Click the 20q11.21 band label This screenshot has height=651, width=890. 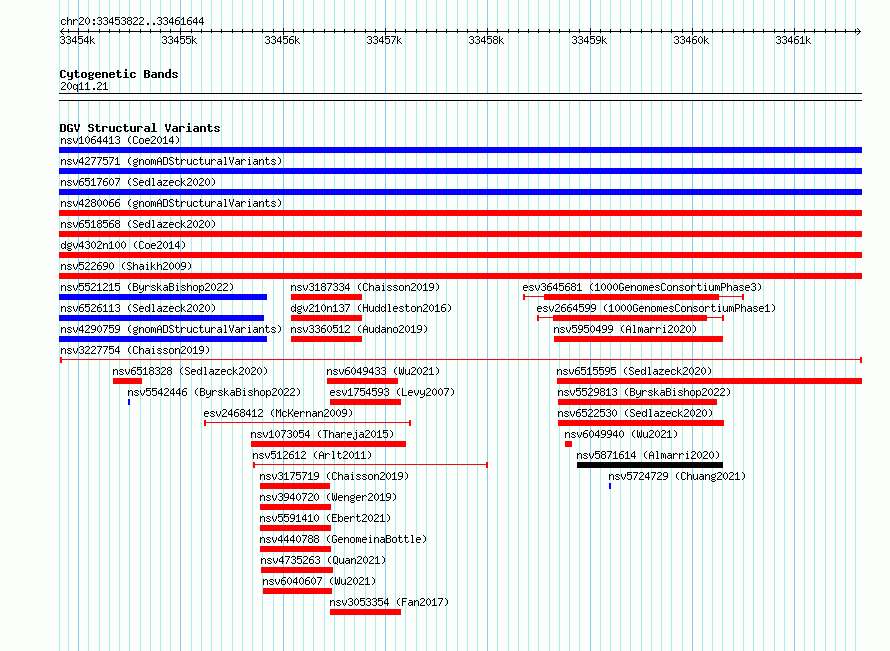(x=84, y=86)
